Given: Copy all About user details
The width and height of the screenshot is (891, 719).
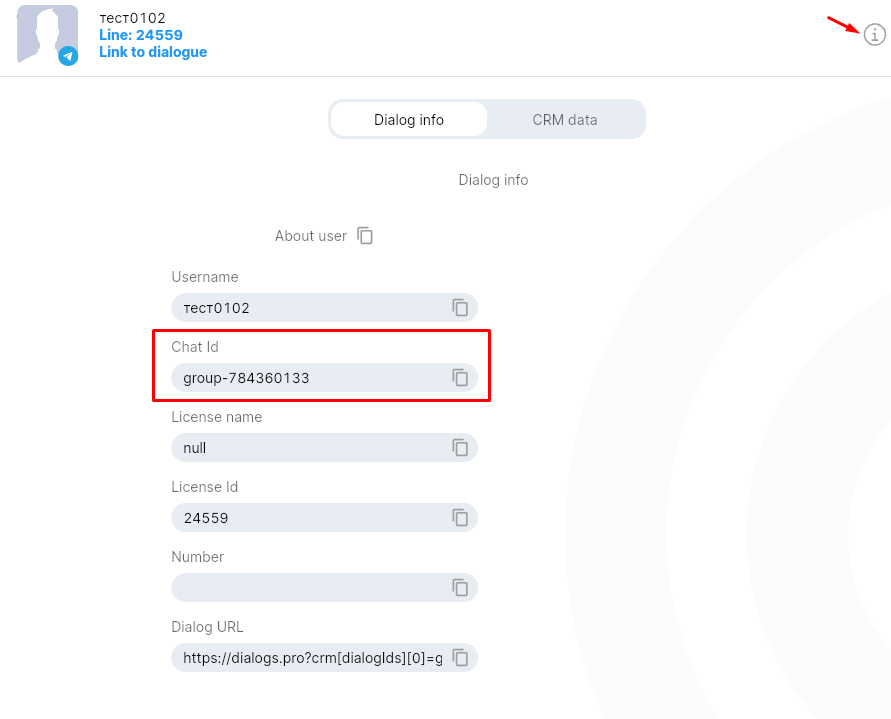Looking at the screenshot, I should pos(366,236).
